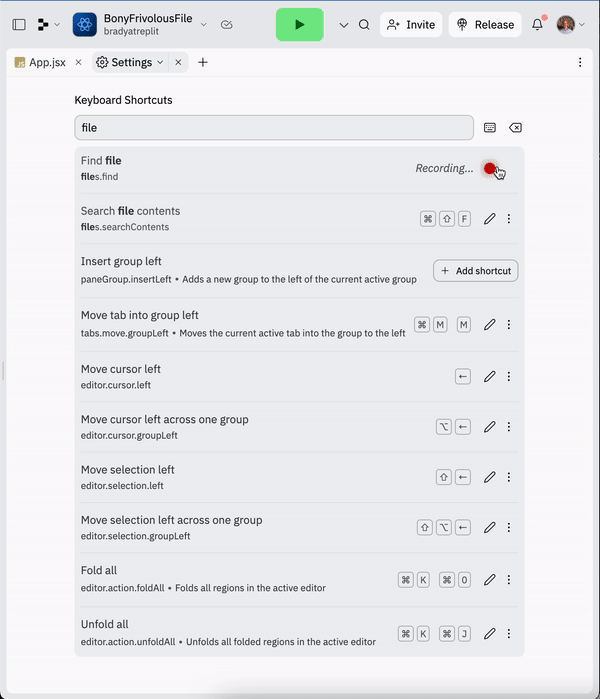The height and width of the screenshot is (699, 600).
Task: Open more options for Move cursor left
Action: point(509,377)
